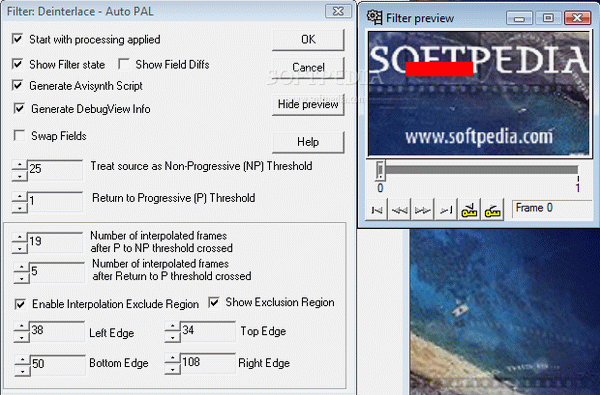Click the first yellow key icon
The image size is (600, 395).
pyautogui.click(x=469, y=210)
